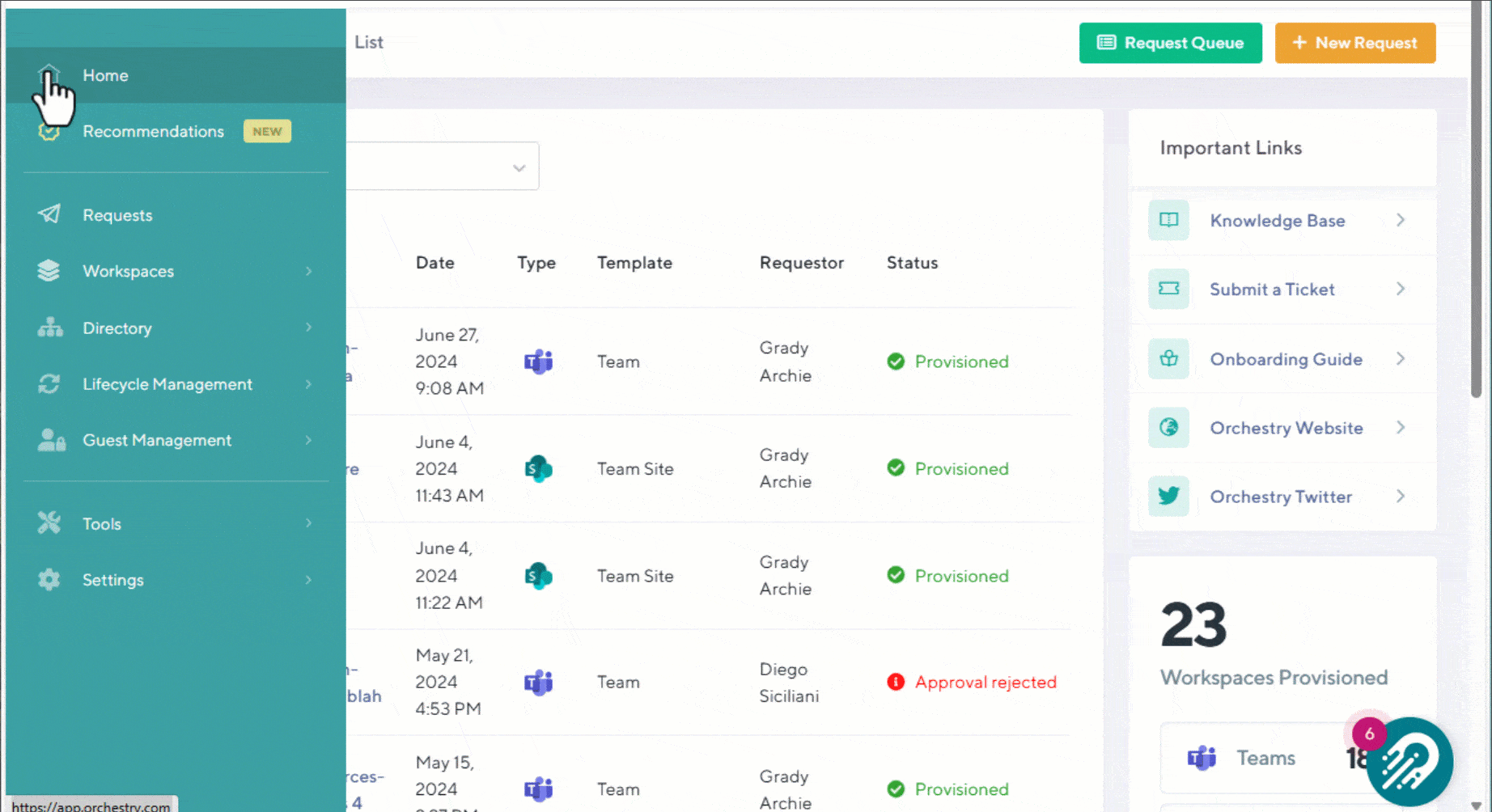Open Recommendations menu item

[153, 131]
